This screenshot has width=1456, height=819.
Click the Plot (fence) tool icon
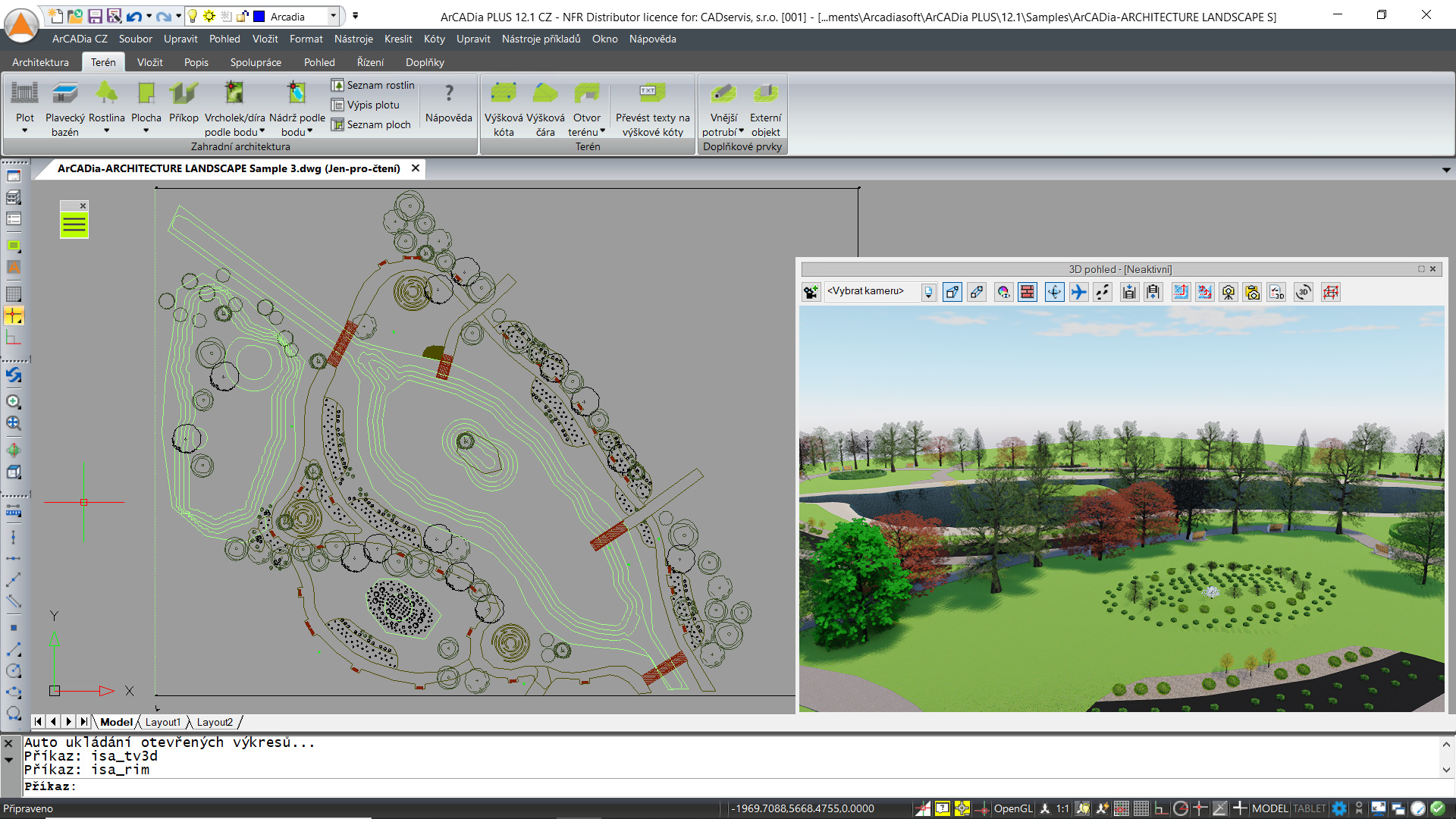[x=24, y=93]
